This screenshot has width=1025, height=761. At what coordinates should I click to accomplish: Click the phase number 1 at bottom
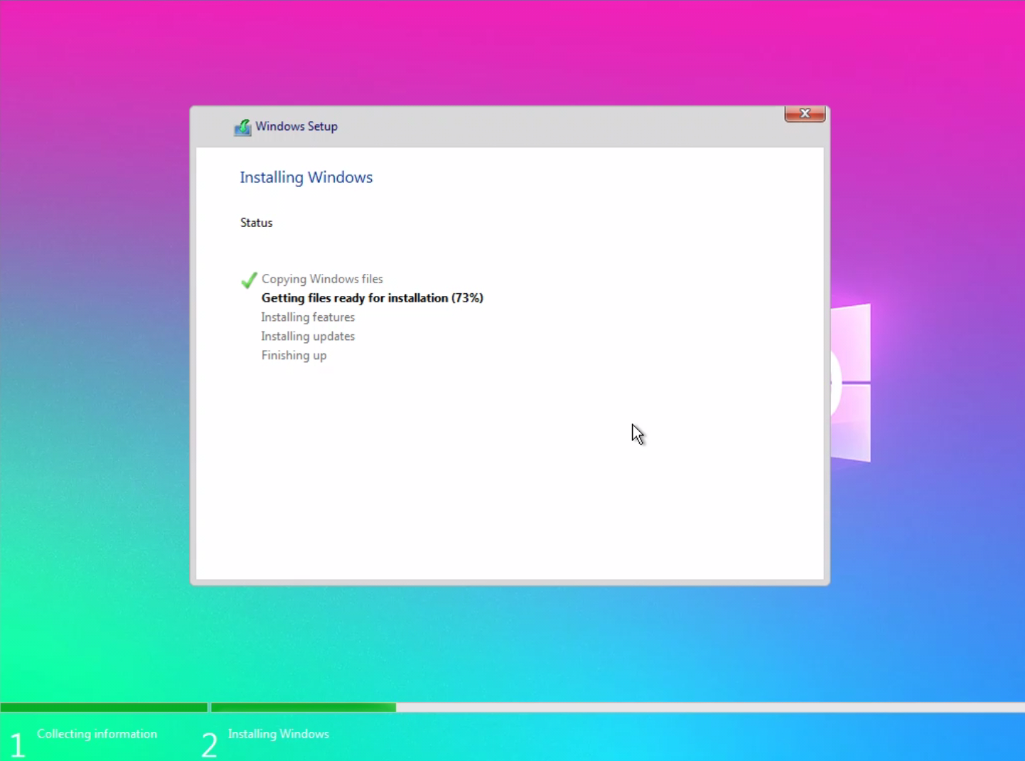[18, 745]
